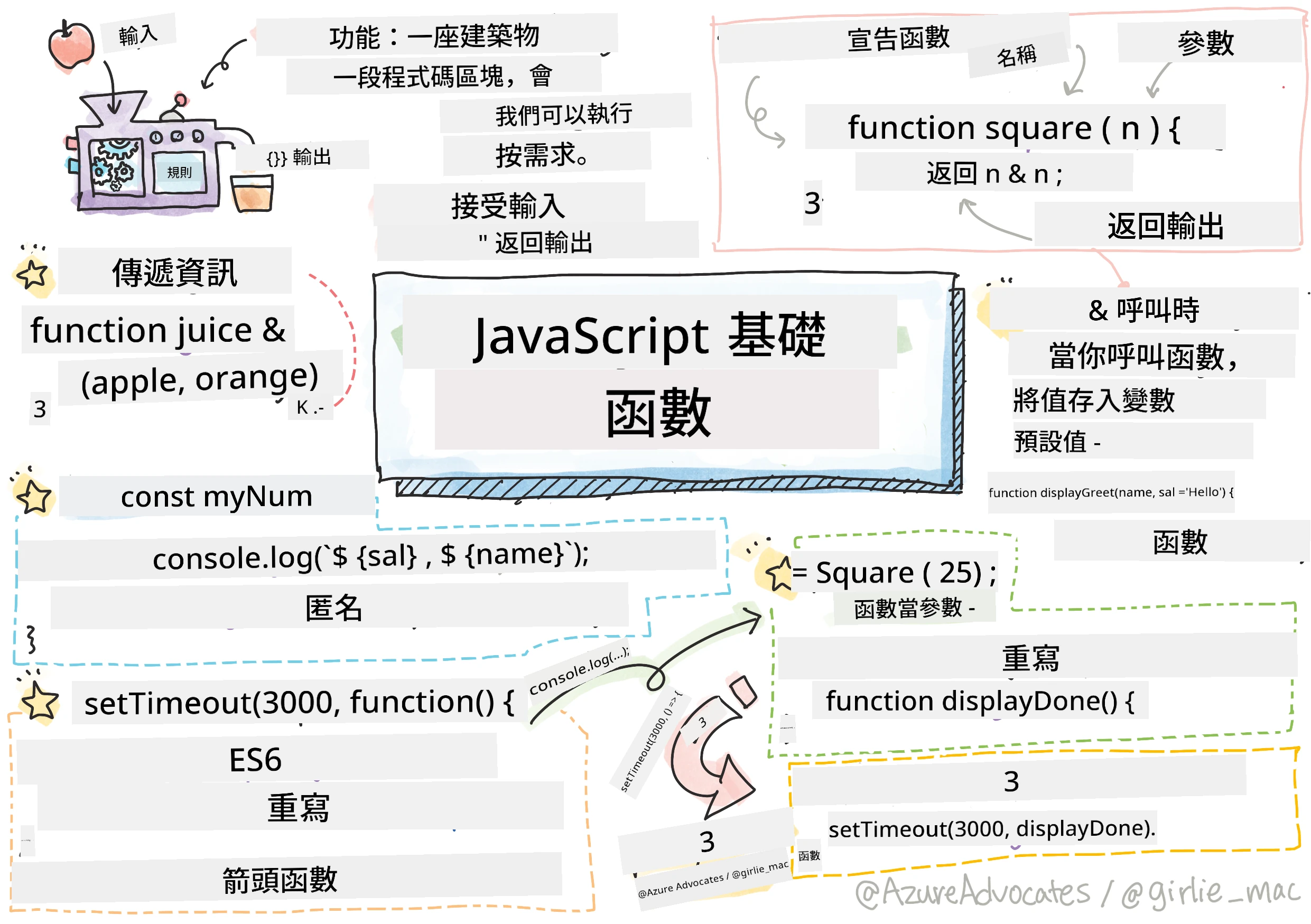Click the 名稱 label
The height and width of the screenshot is (924, 1311).
(1017, 56)
